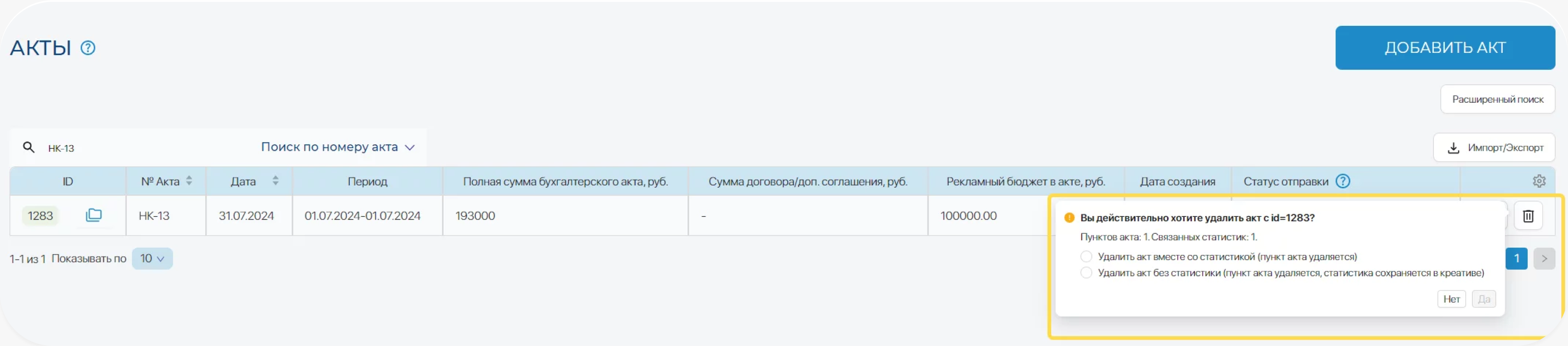Click the search magnifier icon

29,147
